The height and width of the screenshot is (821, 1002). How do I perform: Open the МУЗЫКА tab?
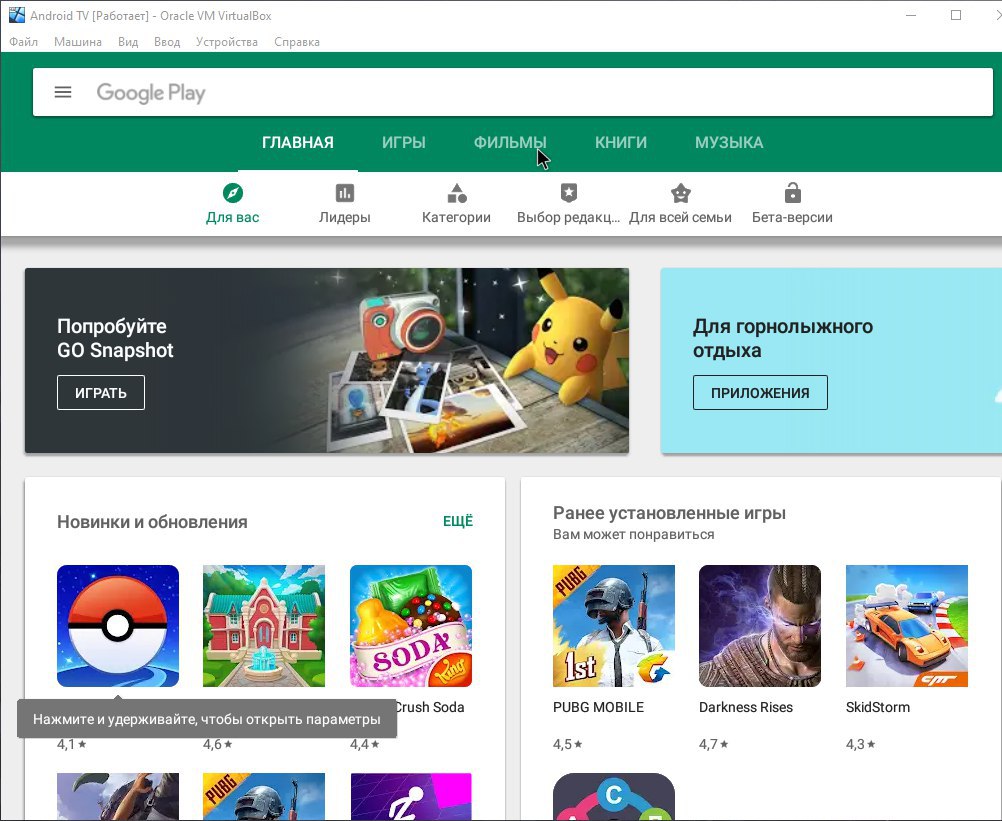[729, 142]
